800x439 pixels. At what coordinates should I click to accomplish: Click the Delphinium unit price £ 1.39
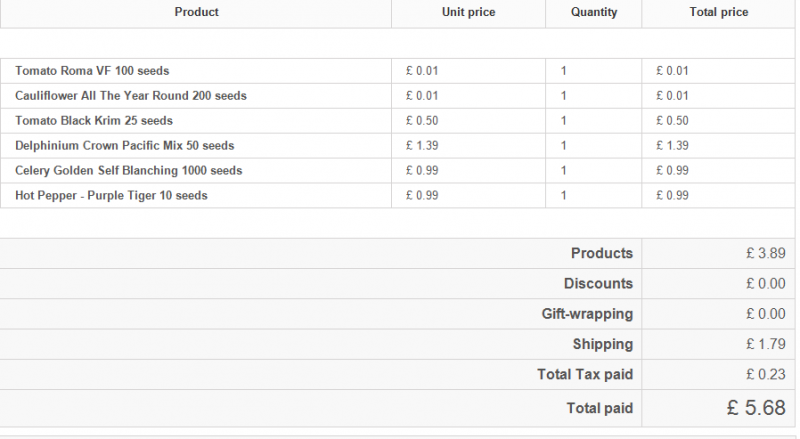(x=422, y=146)
